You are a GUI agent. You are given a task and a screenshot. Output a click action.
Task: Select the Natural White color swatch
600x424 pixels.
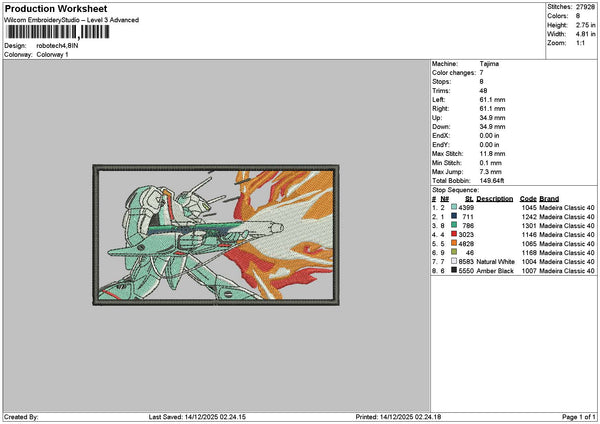(x=454, y=261)
